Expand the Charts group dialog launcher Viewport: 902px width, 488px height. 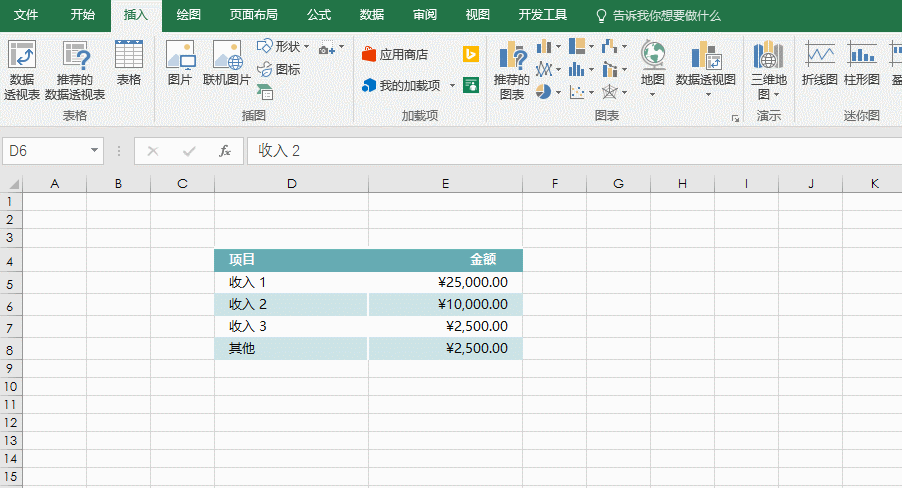click(735, 118)
